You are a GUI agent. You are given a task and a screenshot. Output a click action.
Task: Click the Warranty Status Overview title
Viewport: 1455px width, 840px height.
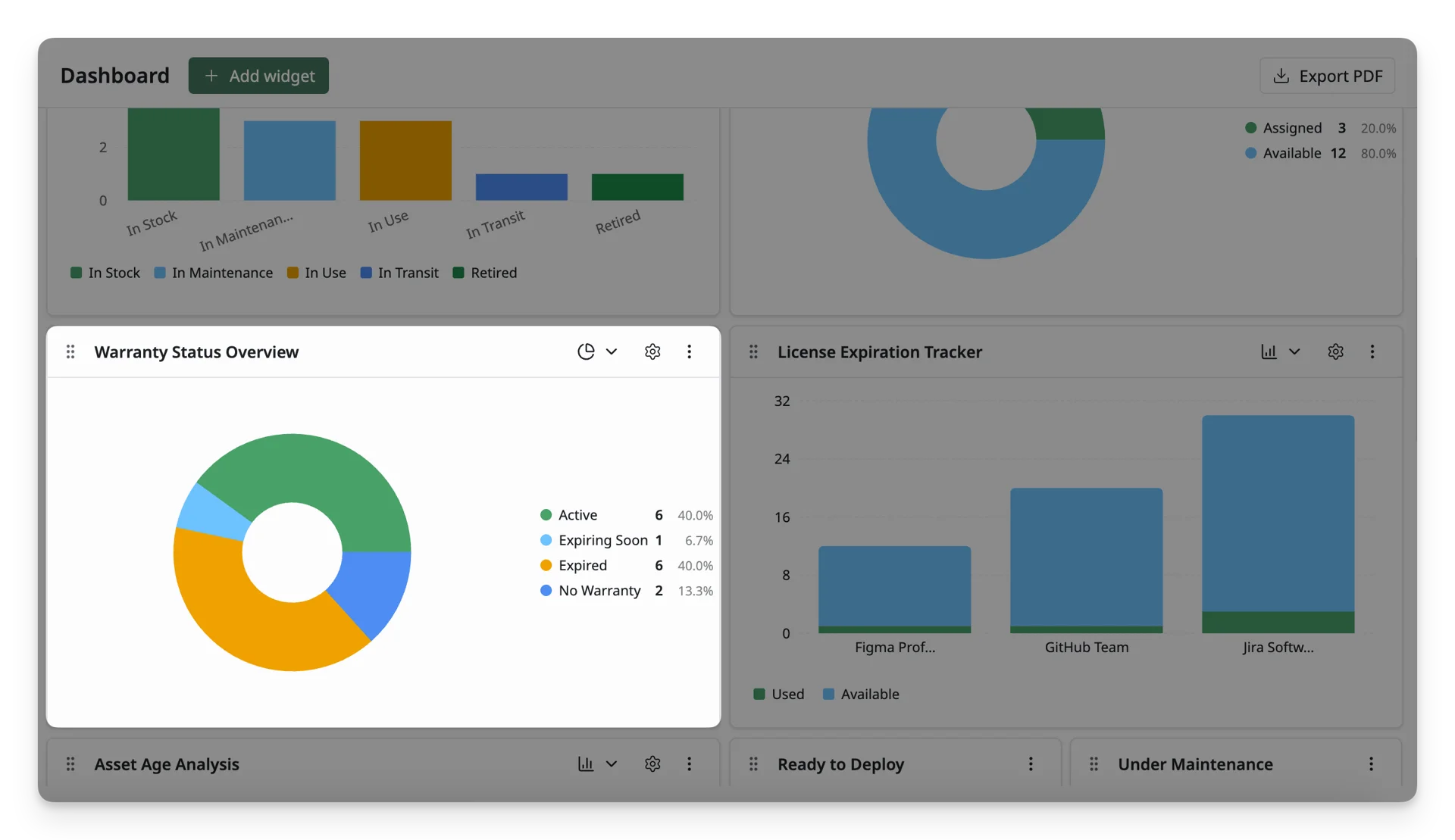point(196,351)
